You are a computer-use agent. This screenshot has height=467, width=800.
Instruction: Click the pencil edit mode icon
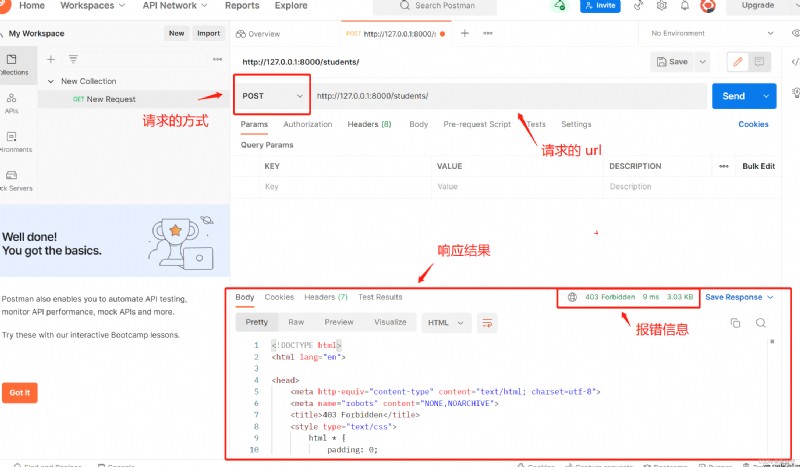click(x=737, y=62)
